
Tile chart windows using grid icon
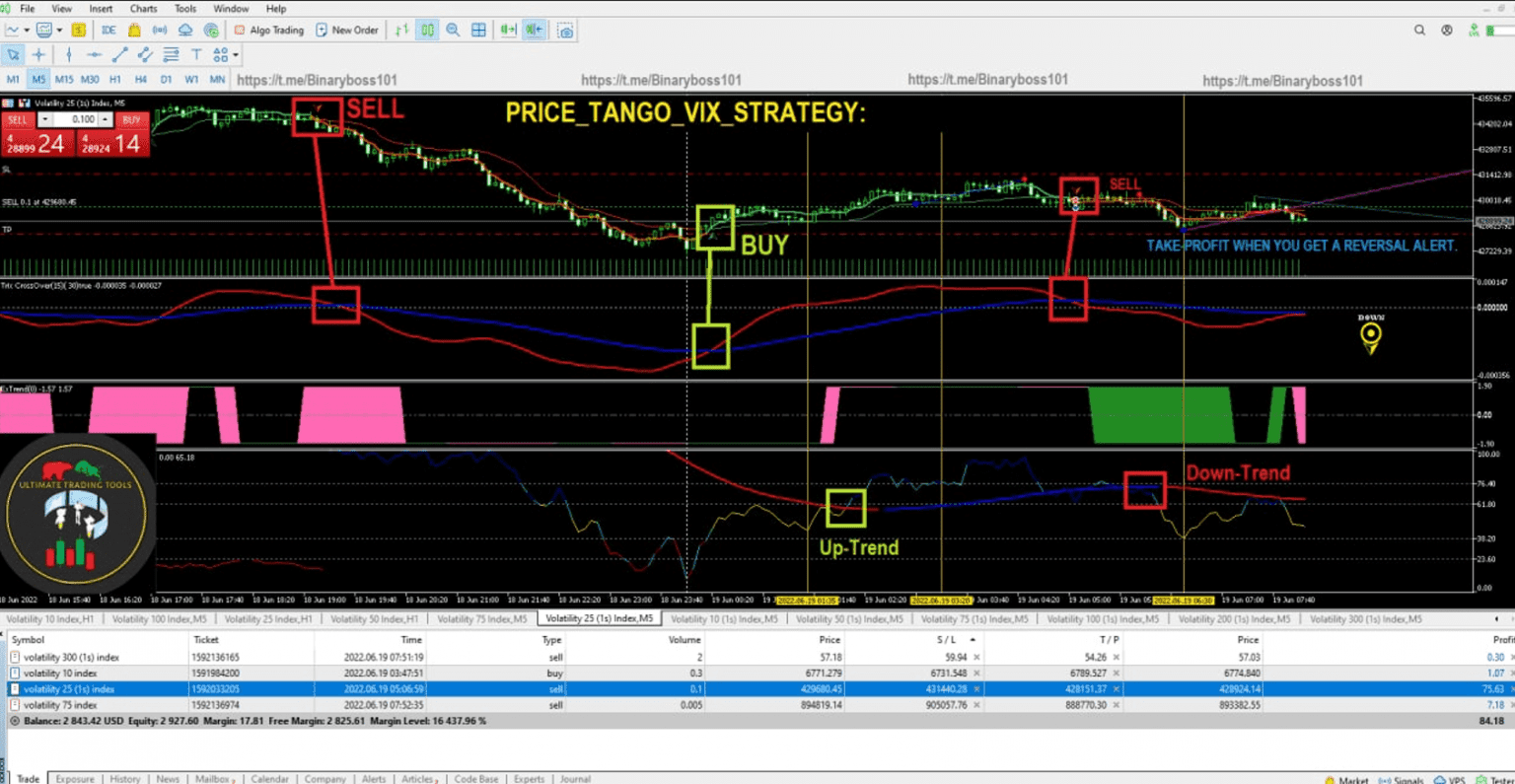point(477,31)
